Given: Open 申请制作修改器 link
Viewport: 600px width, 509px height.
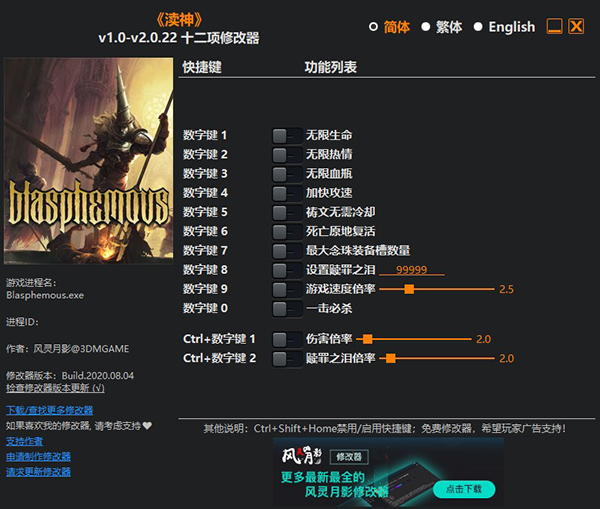Looking at the screenshot, I should coord(38,457).
